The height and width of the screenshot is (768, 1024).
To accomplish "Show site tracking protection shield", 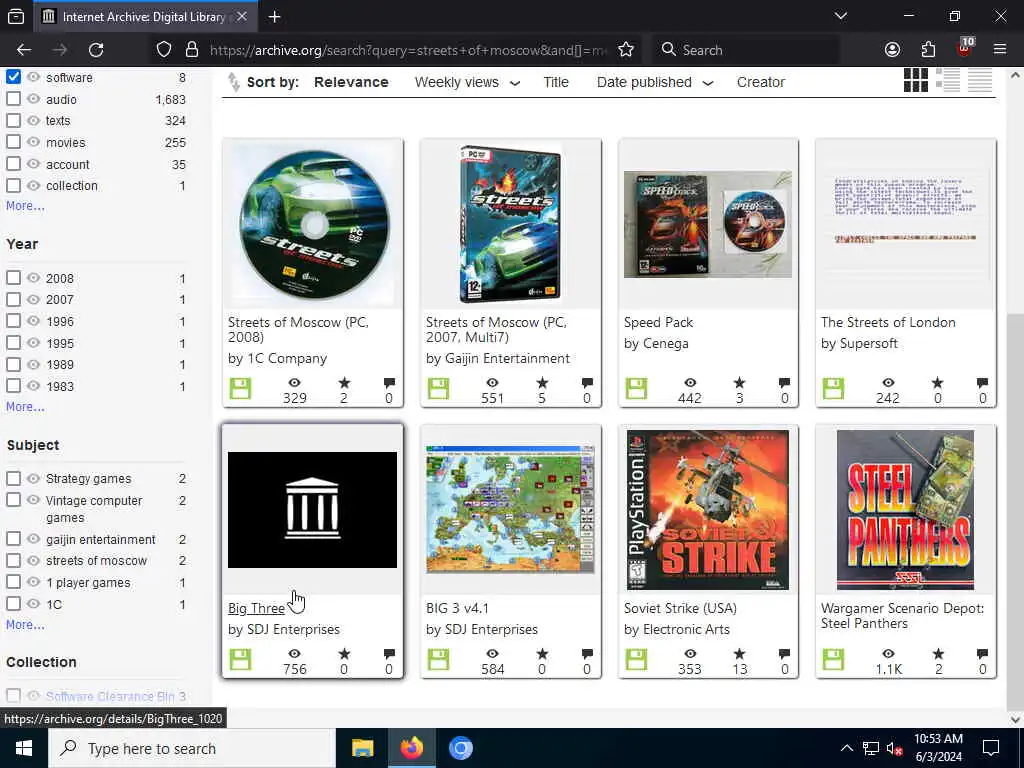I will [x=164, y=50].
